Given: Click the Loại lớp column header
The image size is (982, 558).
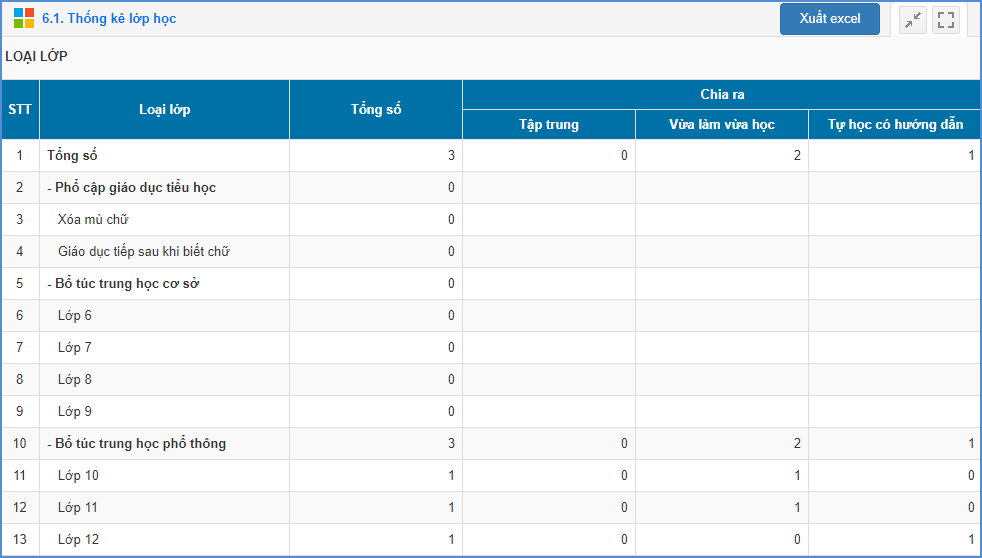Looking at the screenshot, I should [164, 109].
